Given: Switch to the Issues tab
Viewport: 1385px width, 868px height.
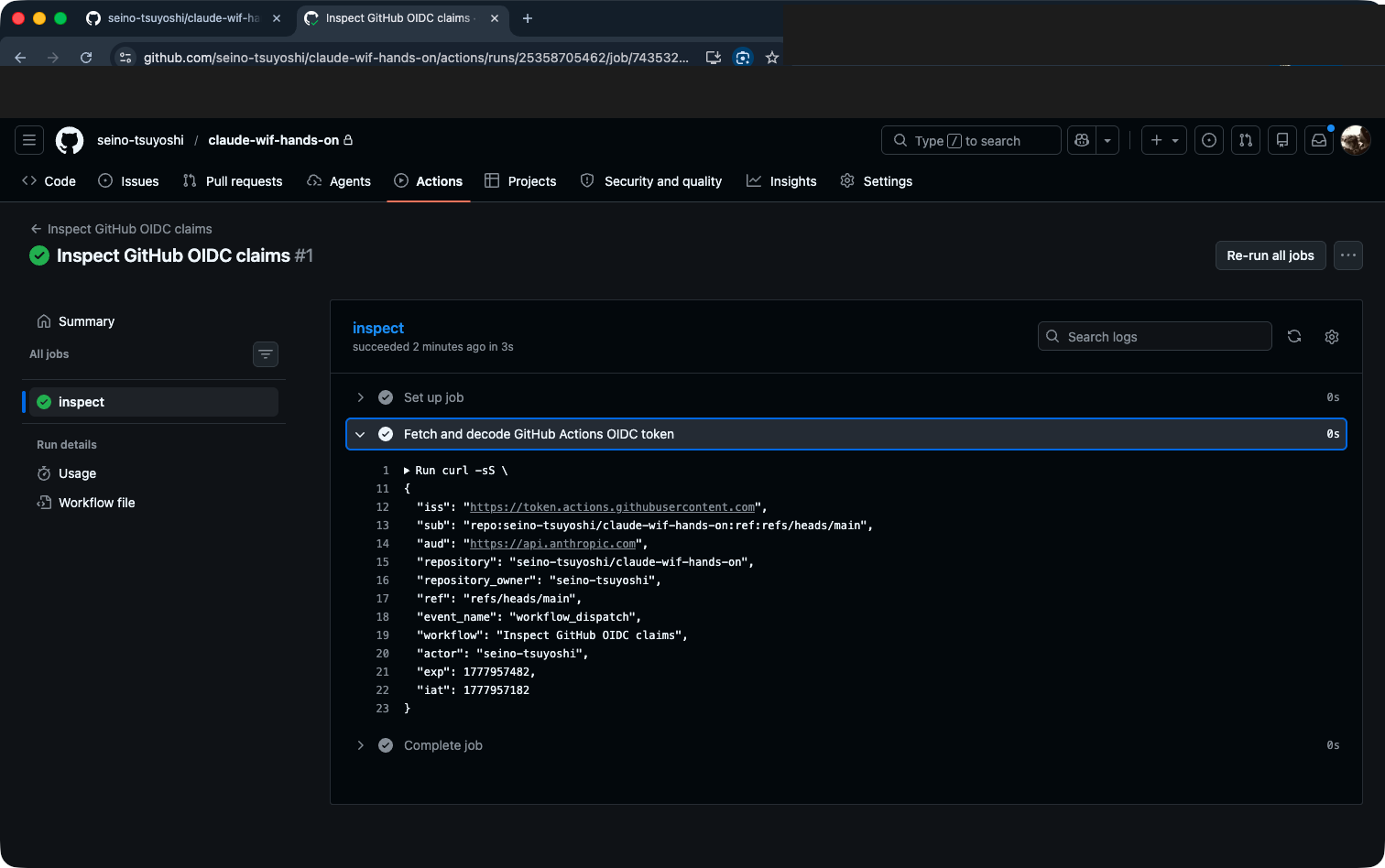Looking at the screenshot, I should point(128,181).
